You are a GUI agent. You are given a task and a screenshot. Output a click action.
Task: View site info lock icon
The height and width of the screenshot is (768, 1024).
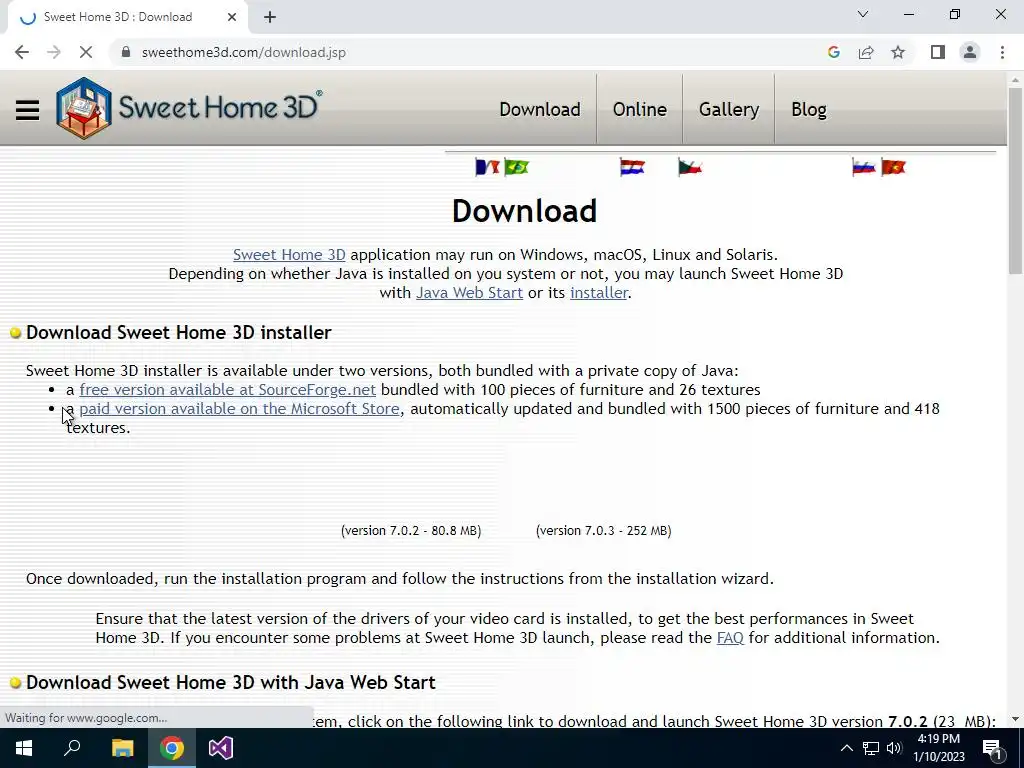point(126,52)
